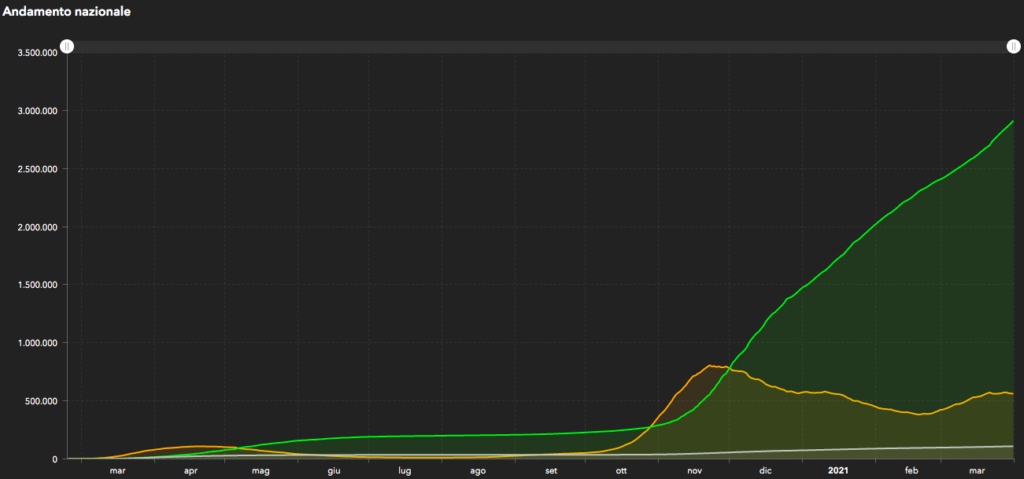The height and width of the screenshot is (479, 1024).
Task: Click the 'ott' month label
Action: pyautogui.click(x=622, y=470)
